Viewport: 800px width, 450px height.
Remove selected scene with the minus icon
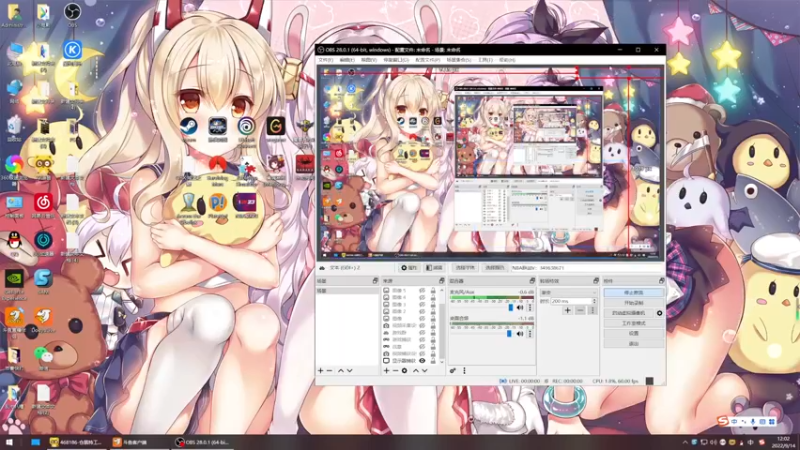point(330,370)
